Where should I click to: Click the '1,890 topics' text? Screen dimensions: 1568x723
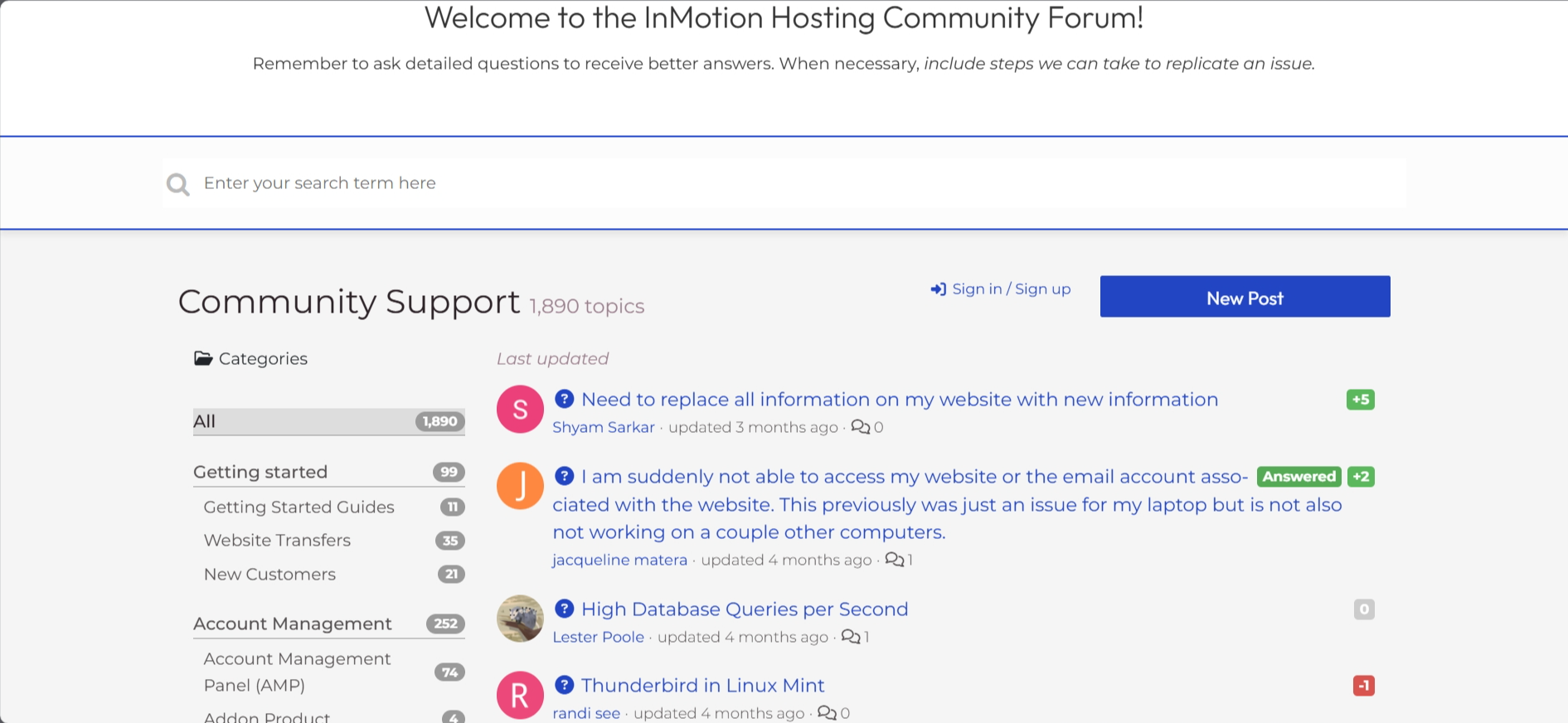586,306
